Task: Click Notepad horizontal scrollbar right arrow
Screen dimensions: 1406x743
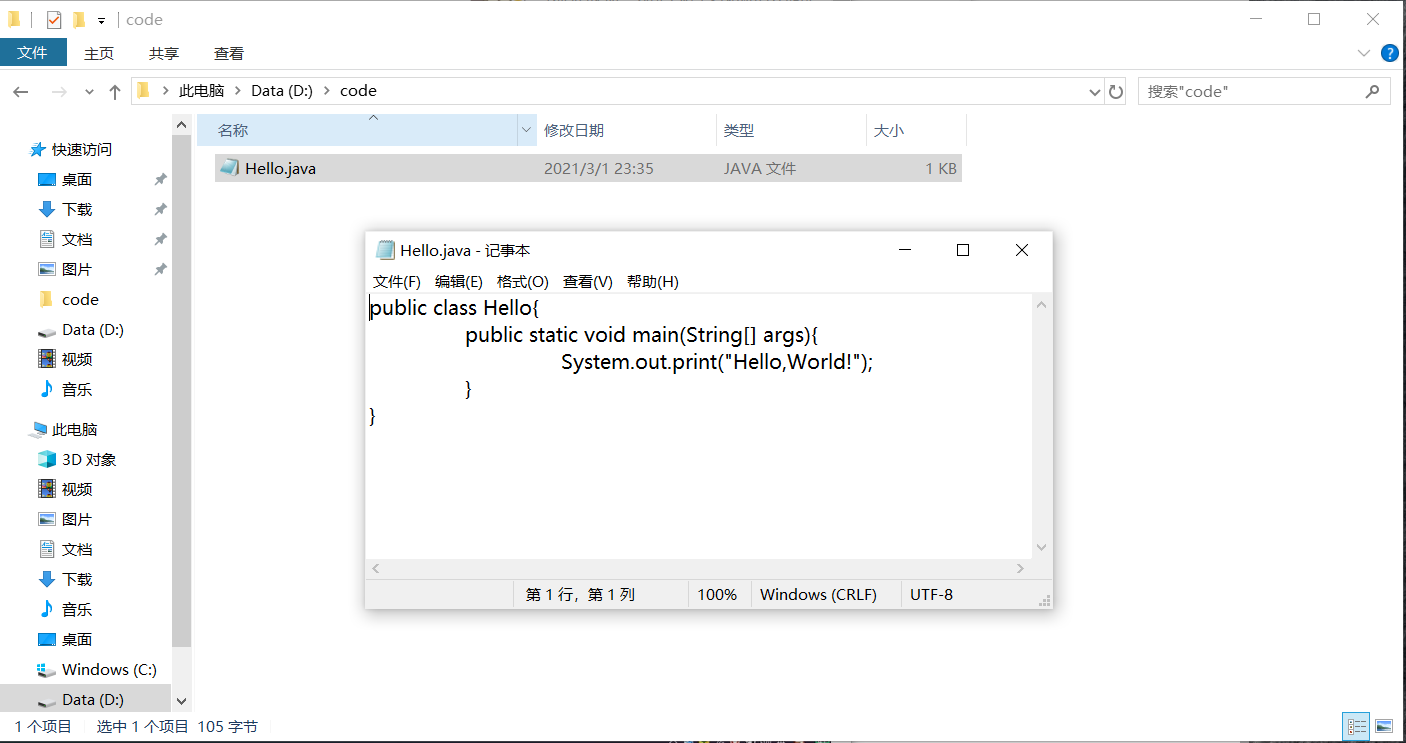Action: point(1020,568)
